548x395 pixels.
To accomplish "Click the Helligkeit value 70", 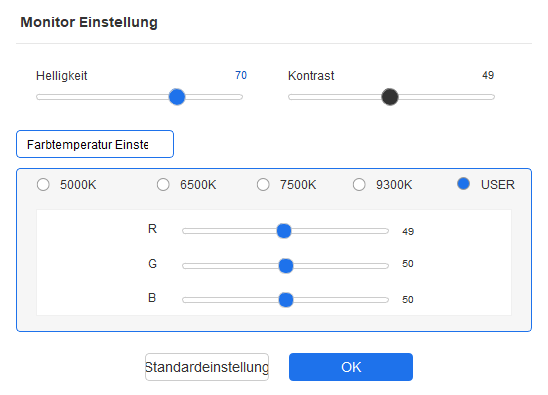I will tap(241, 75).
